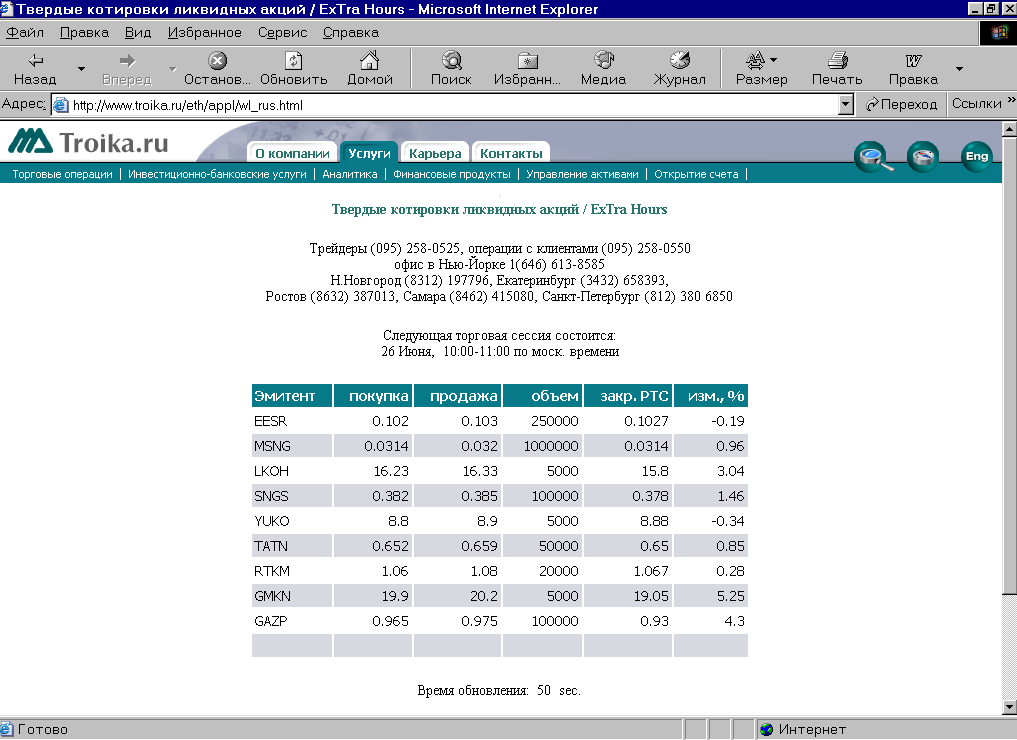Image resolution: width=1017 pixels, height=740 pixels.
Task: Select the SNGS ticker cell
Action: point(292,496)
